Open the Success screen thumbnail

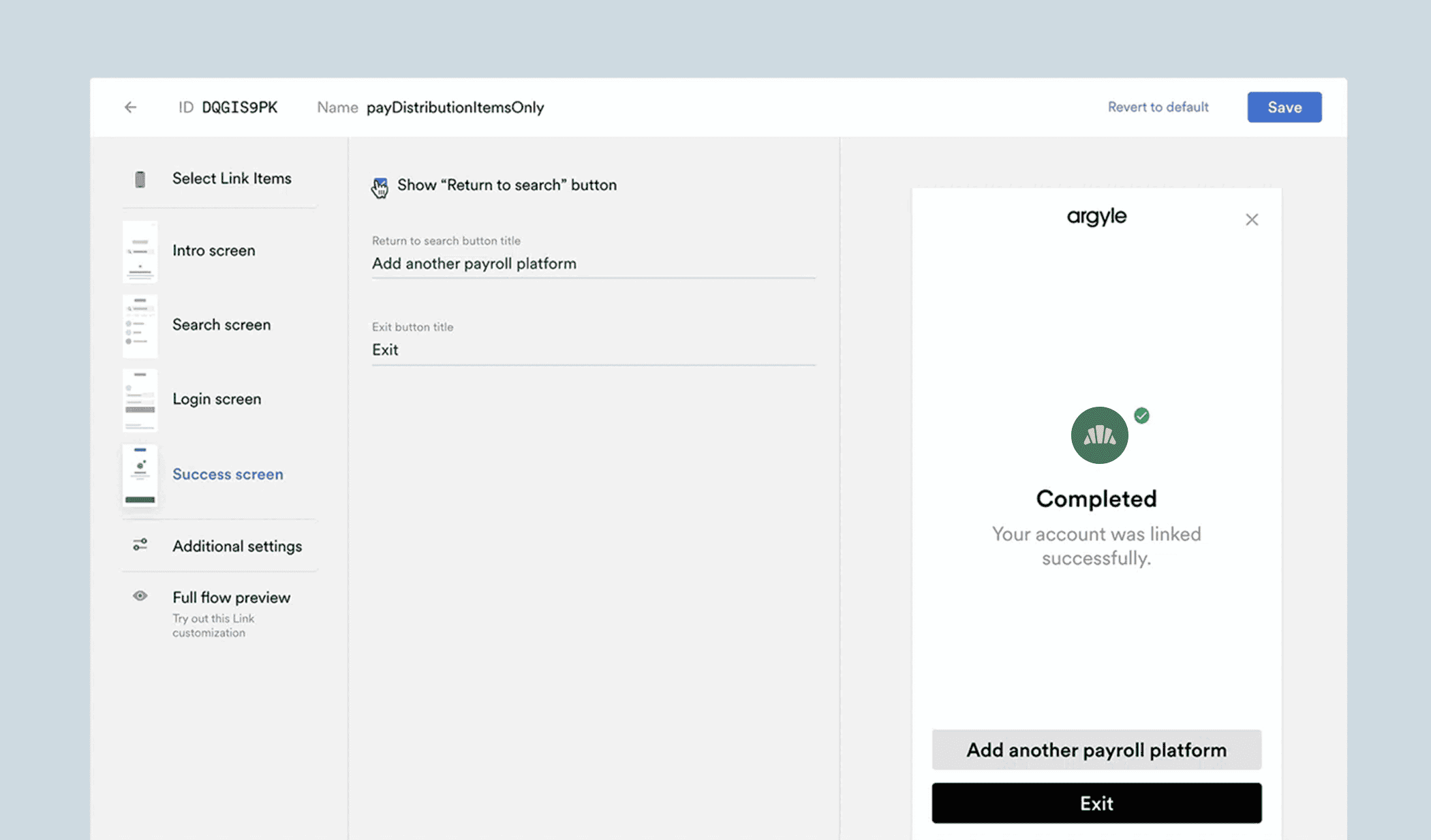coord(140,475)
